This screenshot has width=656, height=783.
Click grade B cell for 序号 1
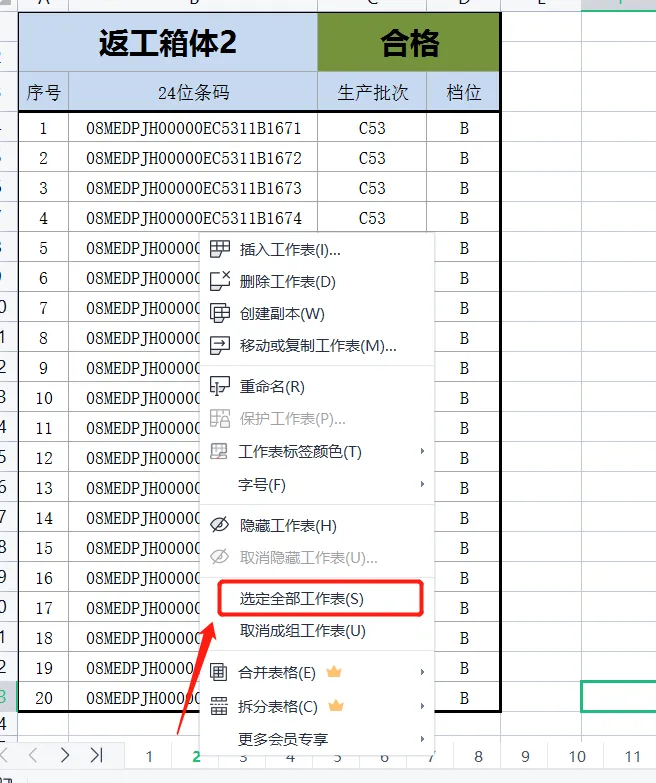point(464,128)
